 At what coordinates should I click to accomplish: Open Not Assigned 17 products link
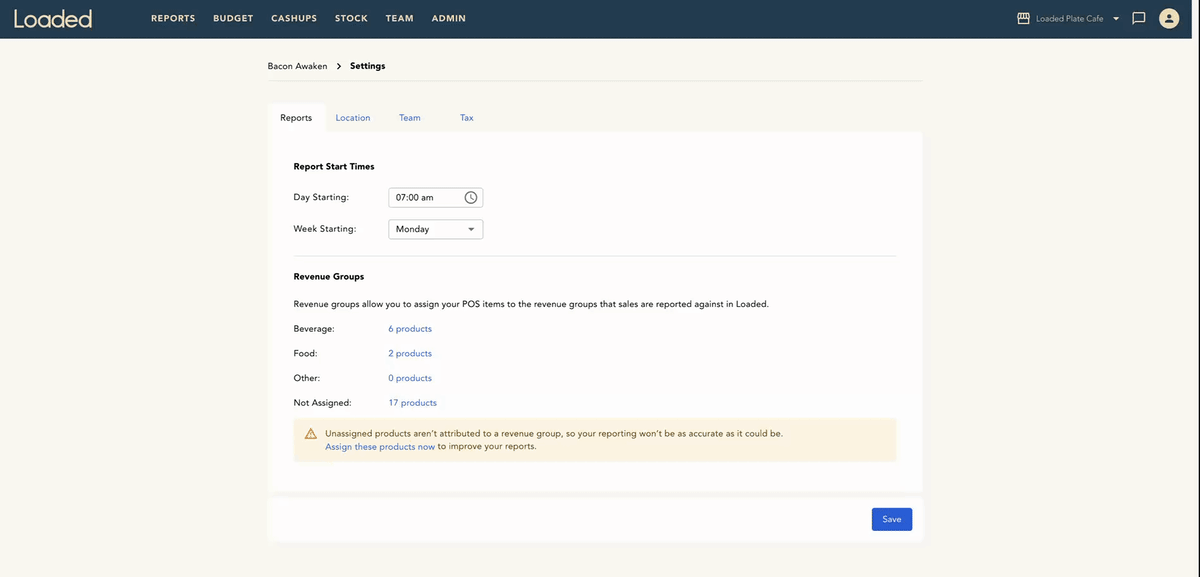[x=412, y=403]
